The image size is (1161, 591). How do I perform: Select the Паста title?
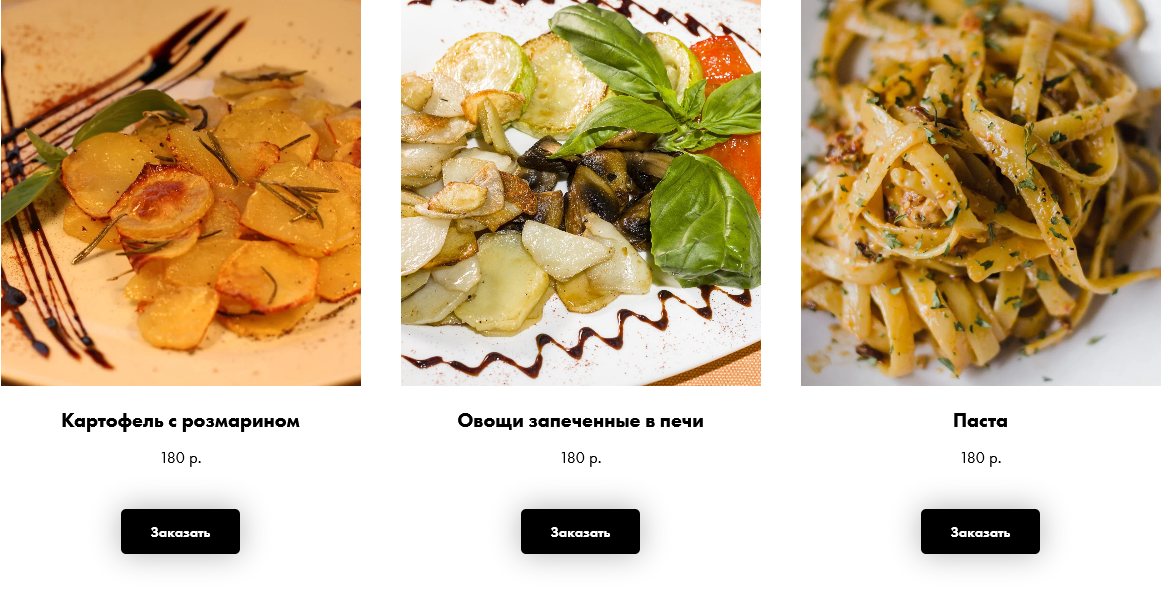(980, 421)
